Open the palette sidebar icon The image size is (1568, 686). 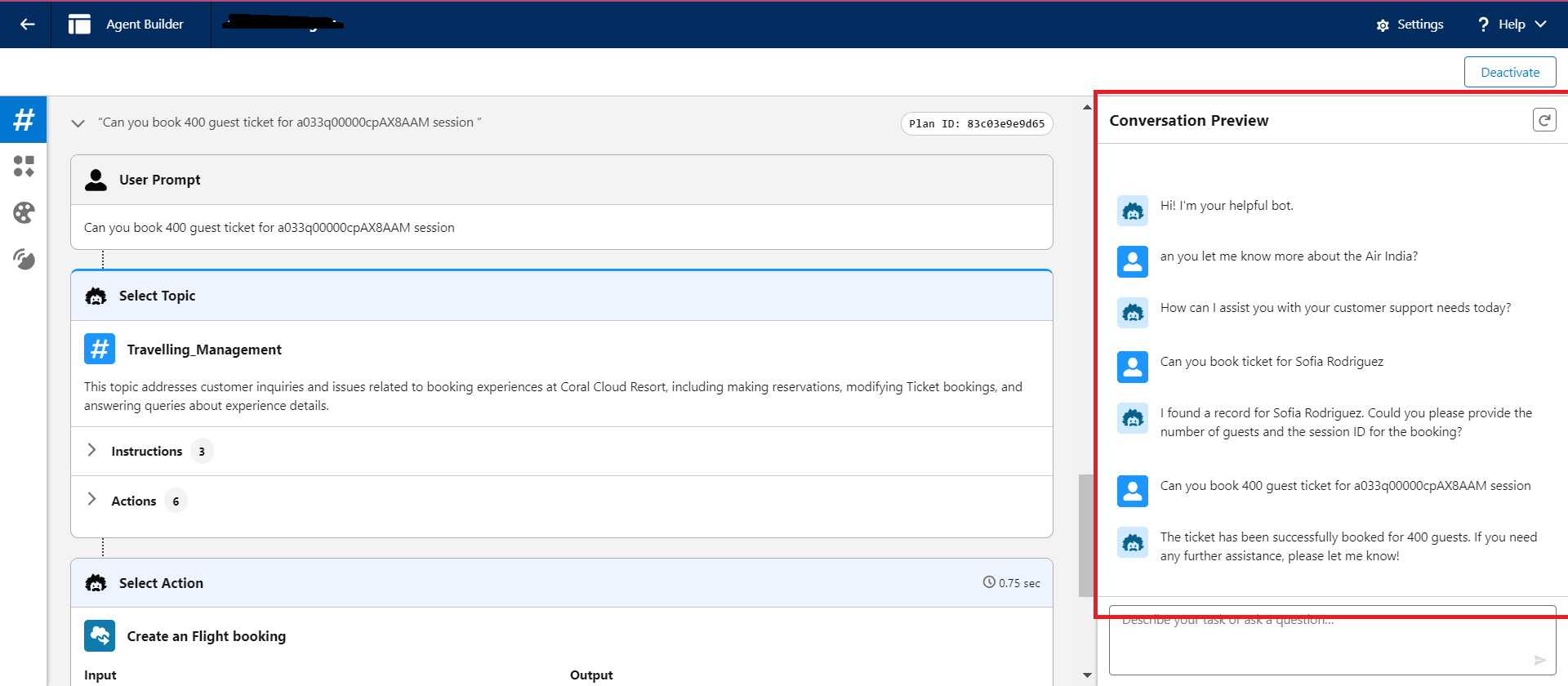click(24, 213)
